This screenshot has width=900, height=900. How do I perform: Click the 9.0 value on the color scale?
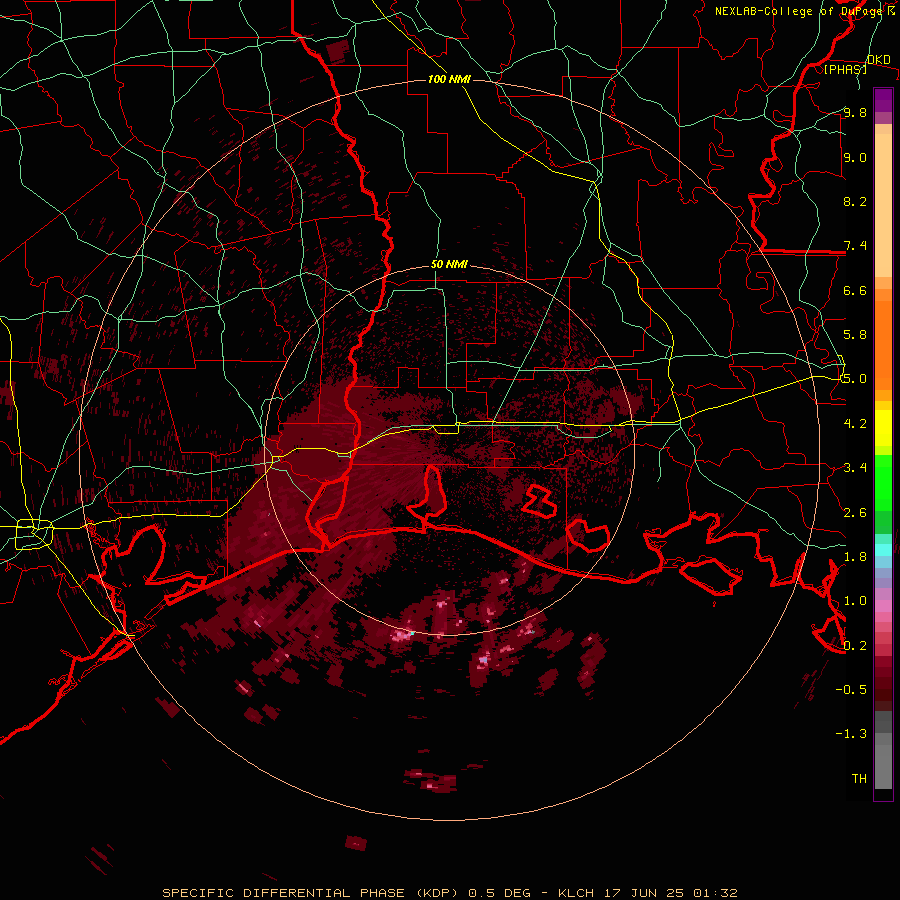click(x=855, y=157)
